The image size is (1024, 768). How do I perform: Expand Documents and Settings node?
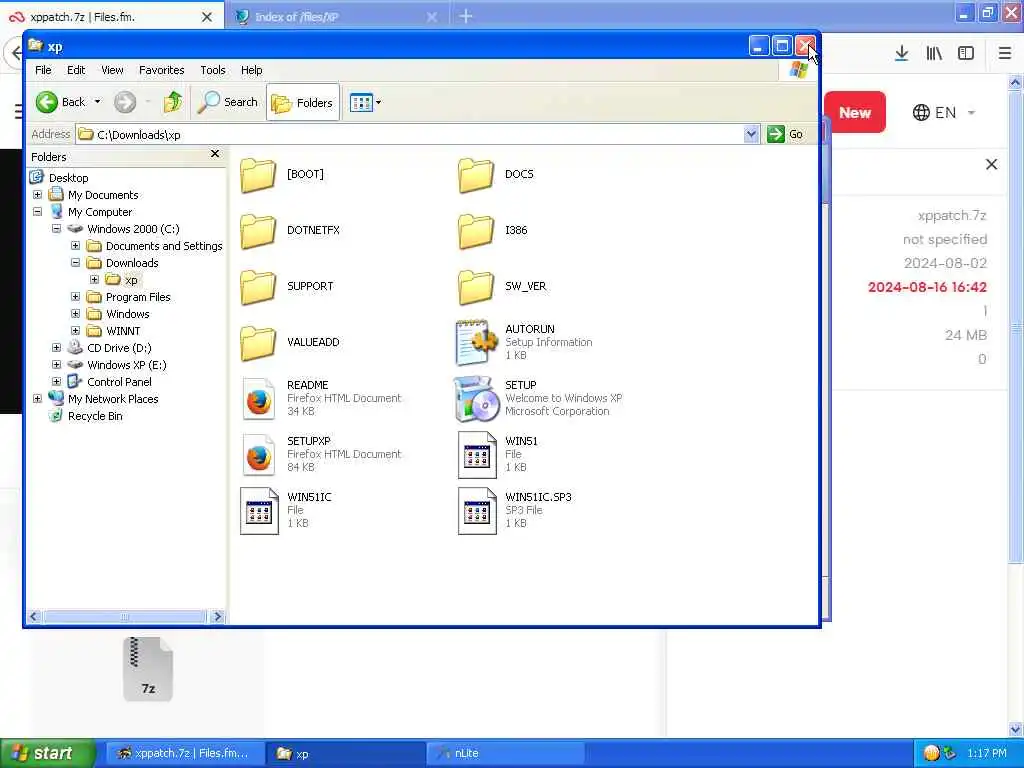(75, 246)
